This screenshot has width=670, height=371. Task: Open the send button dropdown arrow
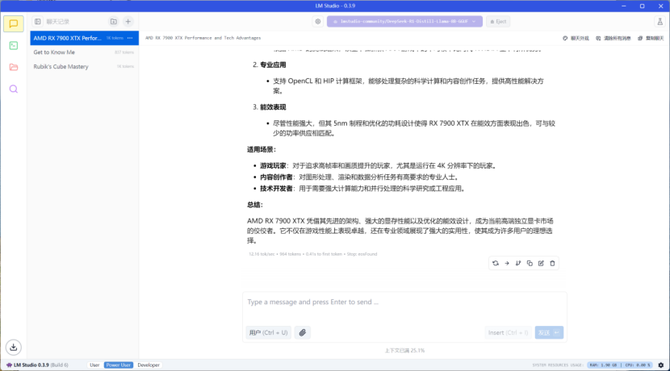(557, 333)
